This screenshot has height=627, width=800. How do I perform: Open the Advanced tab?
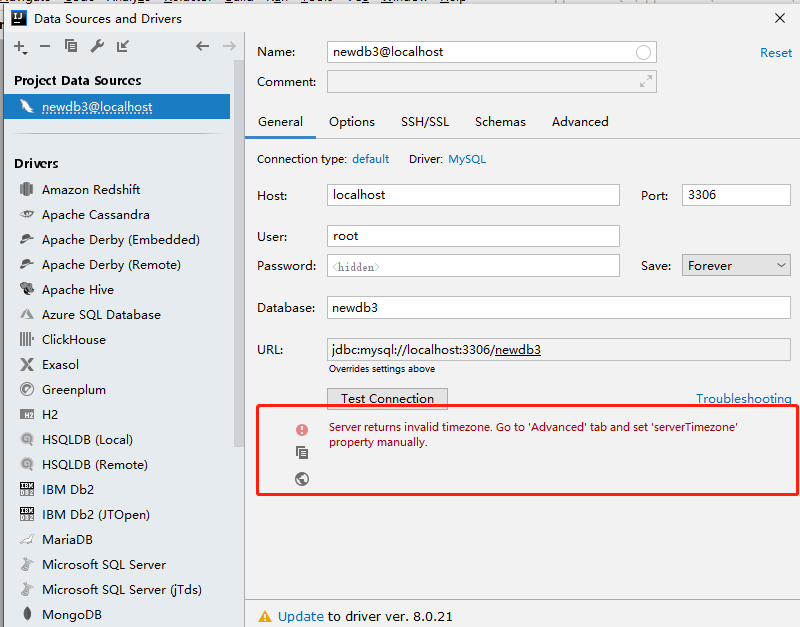coord(580,122)
